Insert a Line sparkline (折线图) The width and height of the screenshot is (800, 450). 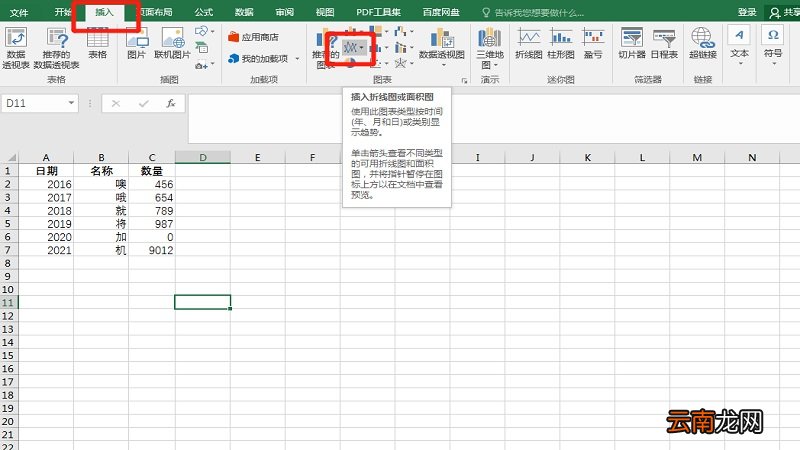(529, 43)
